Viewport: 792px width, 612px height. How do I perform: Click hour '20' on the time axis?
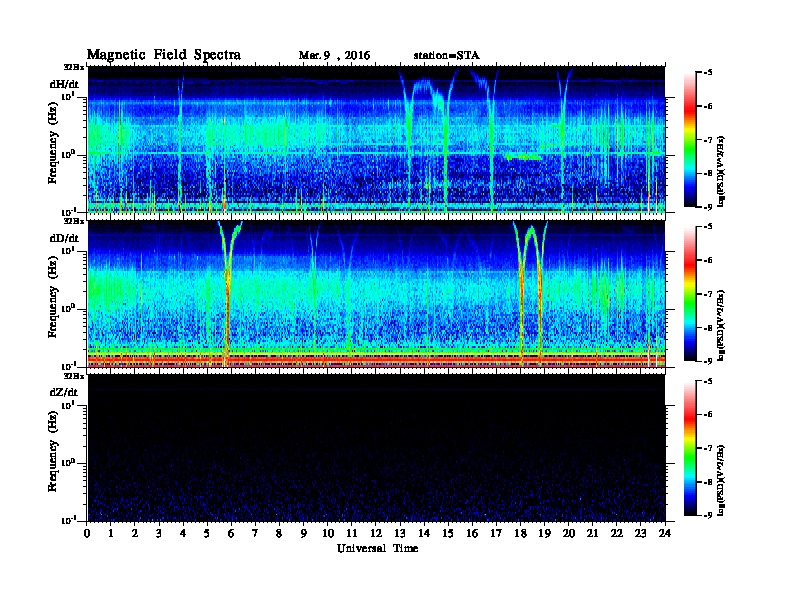(x=569, y=533)
